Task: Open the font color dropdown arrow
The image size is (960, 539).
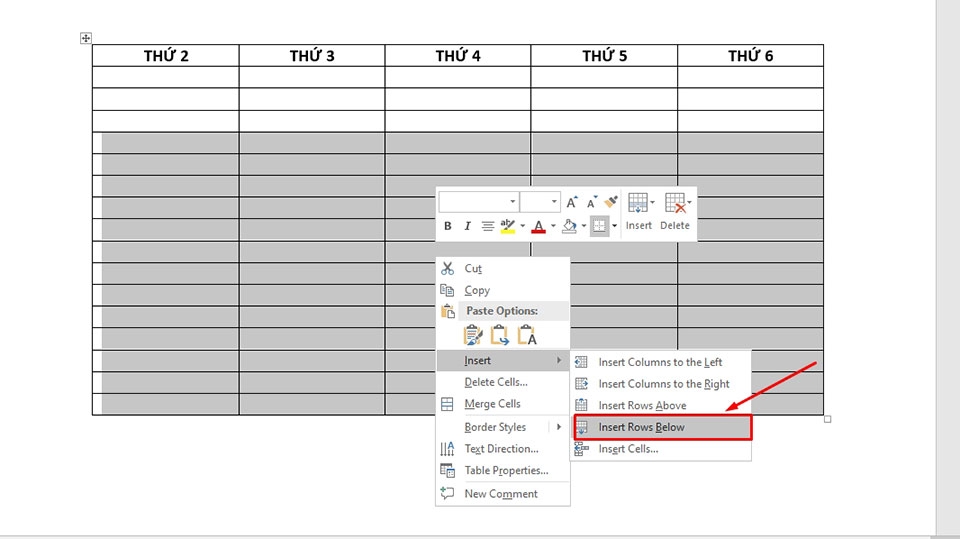Action: [x=553, y=226]
